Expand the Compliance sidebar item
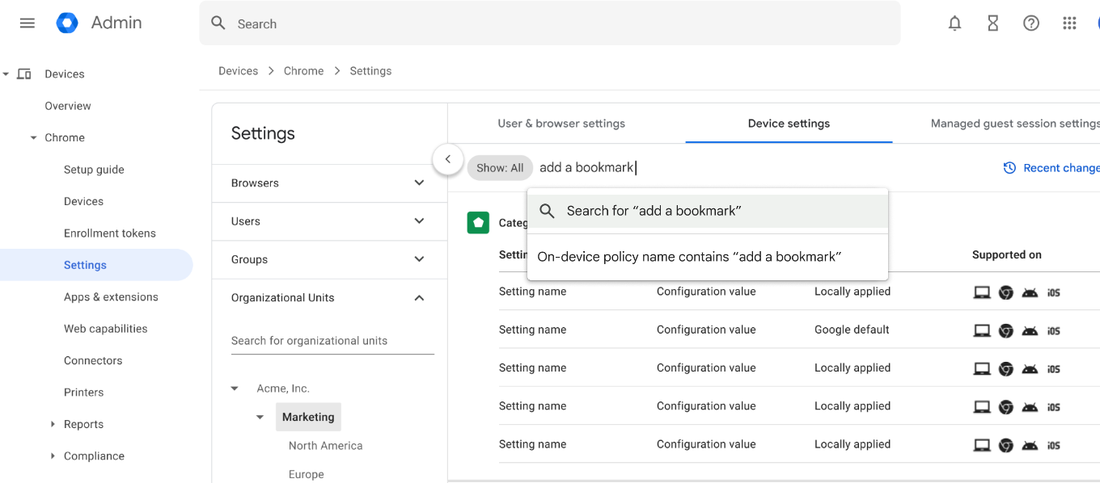Screen dimensions: 1100x483 point(53,456)
